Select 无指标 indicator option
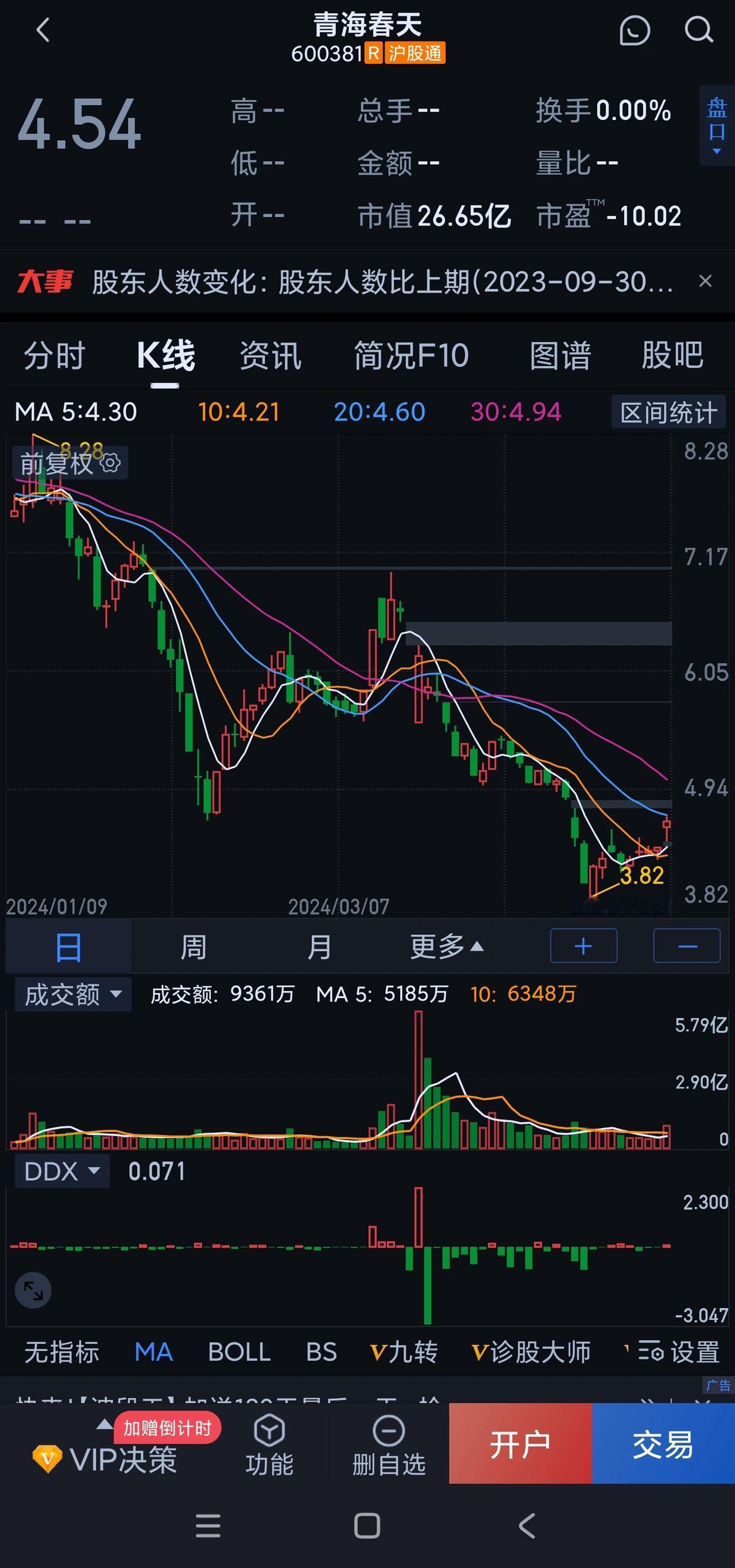 pyautogui.click(x=61, y=1352)
